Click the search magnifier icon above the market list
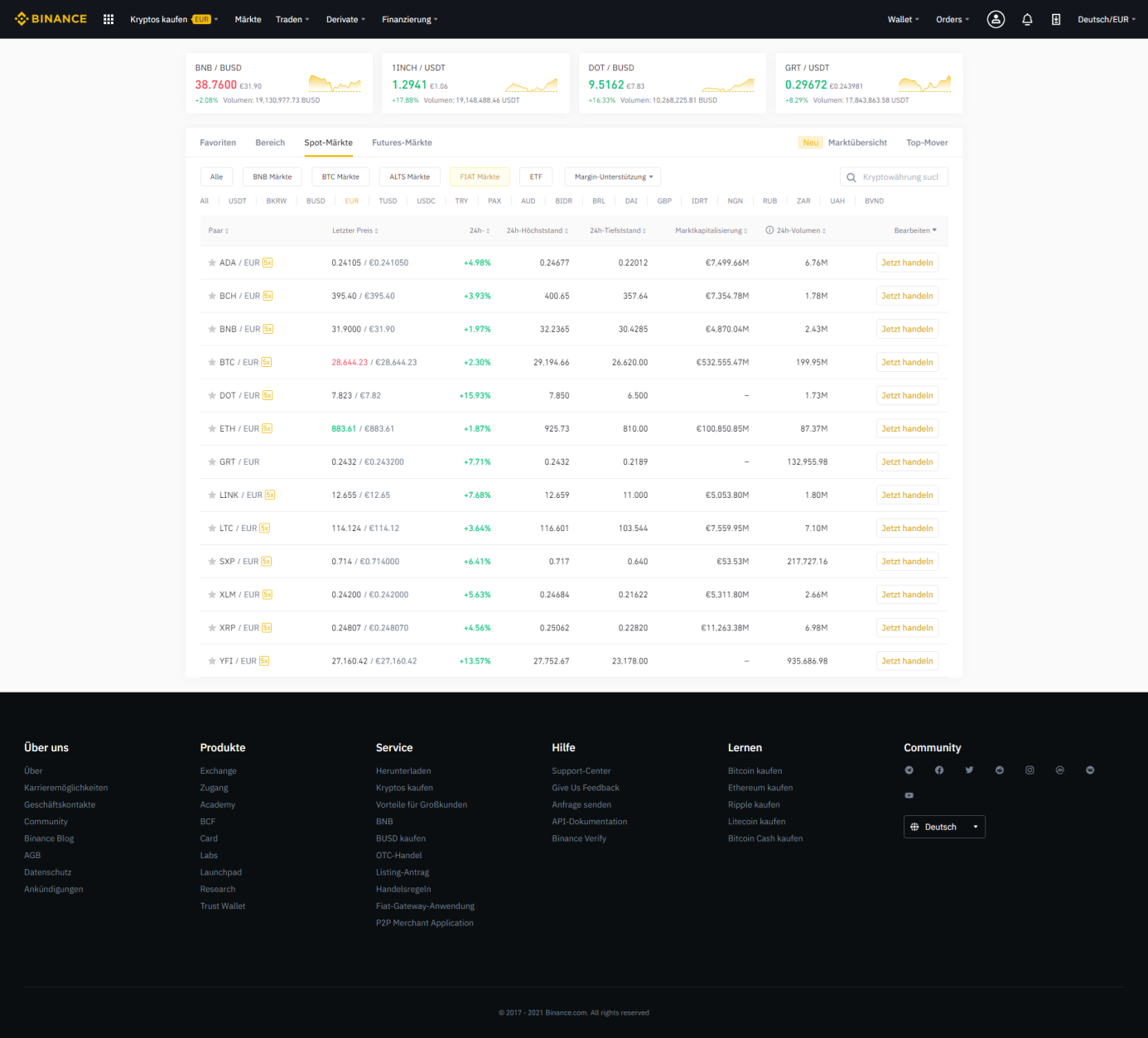 (851, 176)
